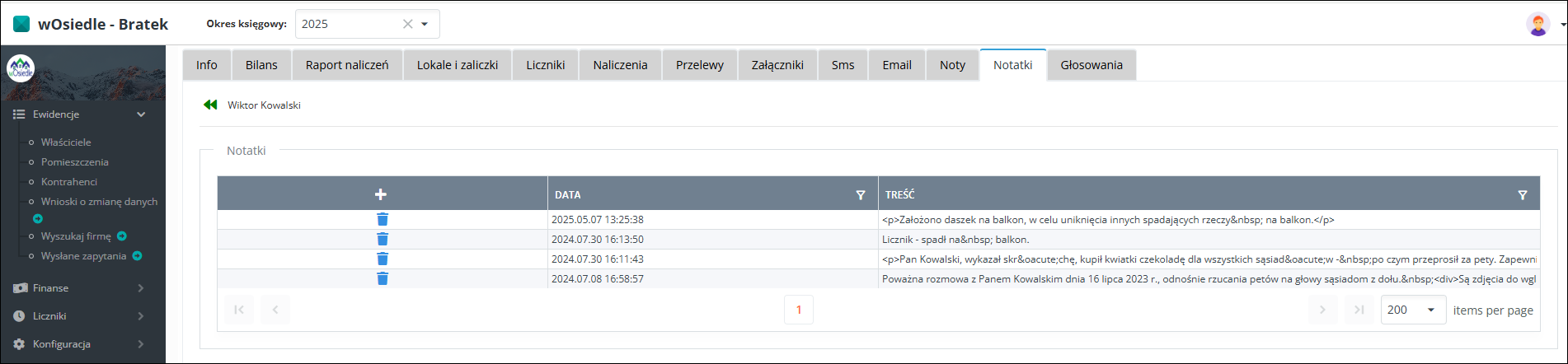Open the Lokale i zaliczki tab
1568x364 pixels.
tap(457, 65)
